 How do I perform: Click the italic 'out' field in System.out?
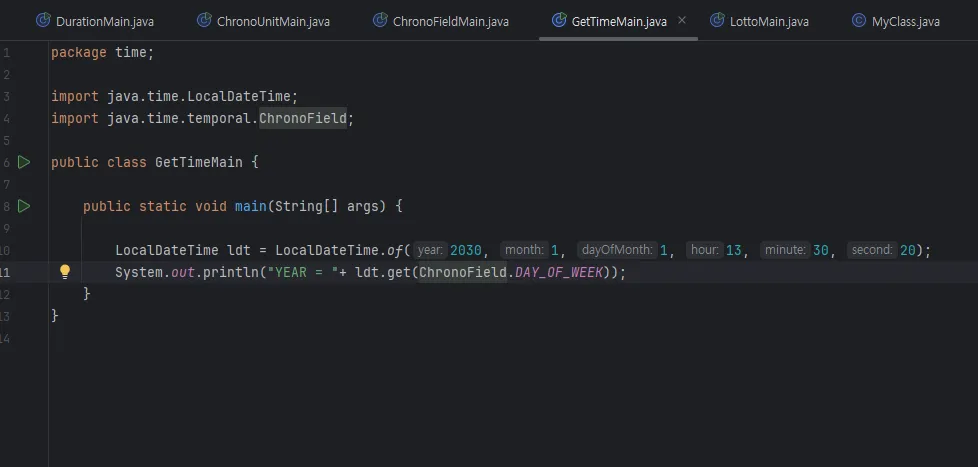[183, 272]
